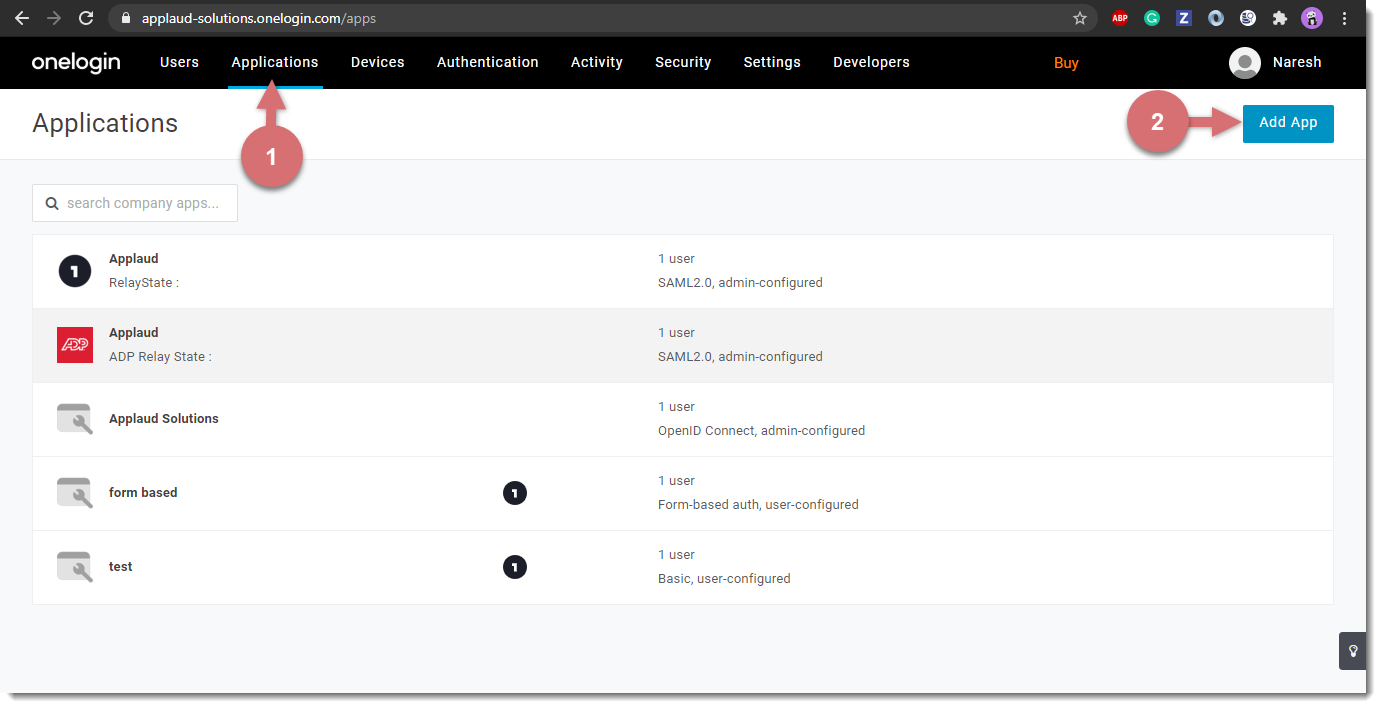The width and height of the screenshot is (1381, 708).
Task: Open the test app
Action: [x=683, y=567]
